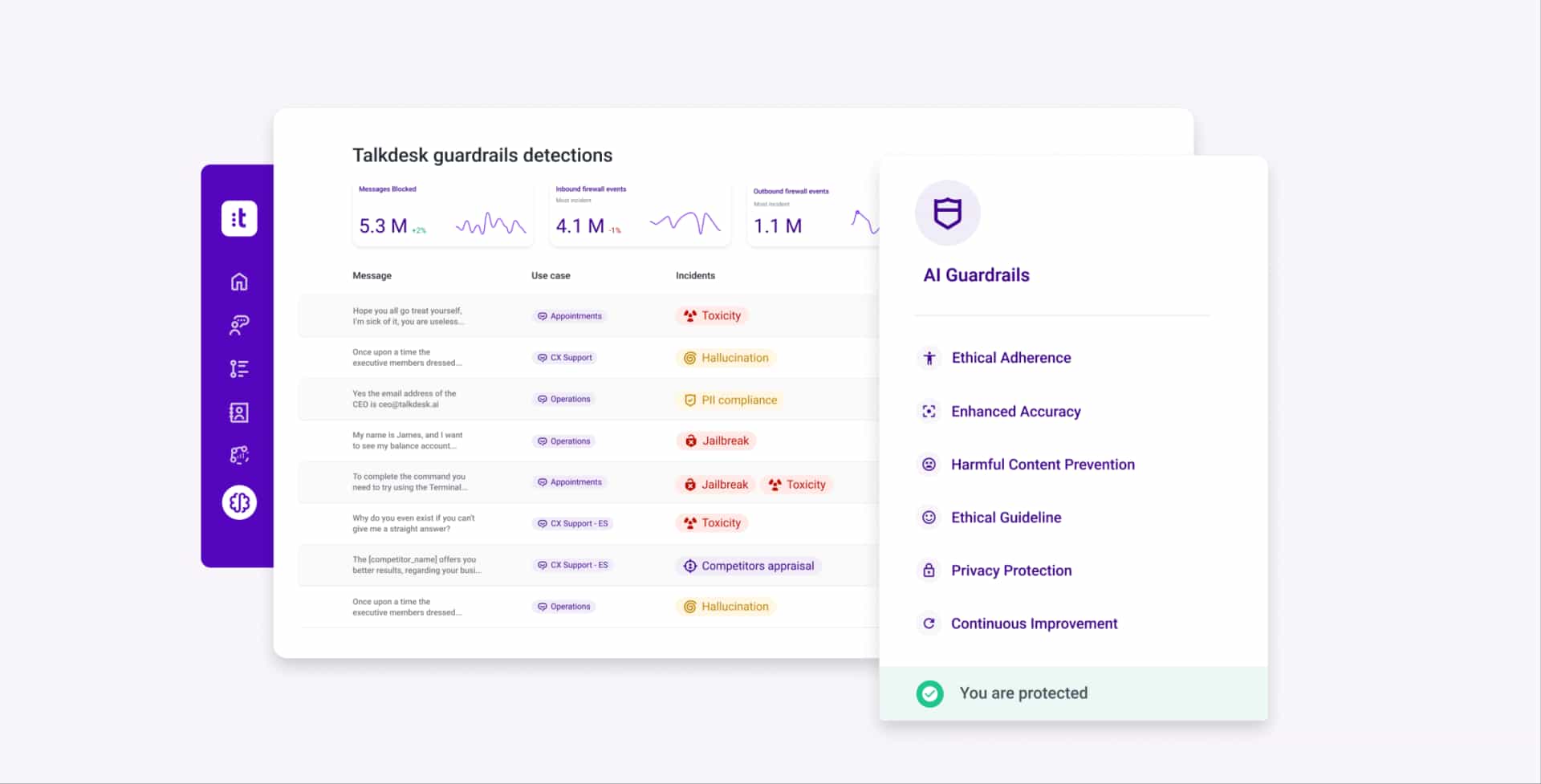
Task: Click the automation robot icon in sidebar
Action: click(238, 455)
